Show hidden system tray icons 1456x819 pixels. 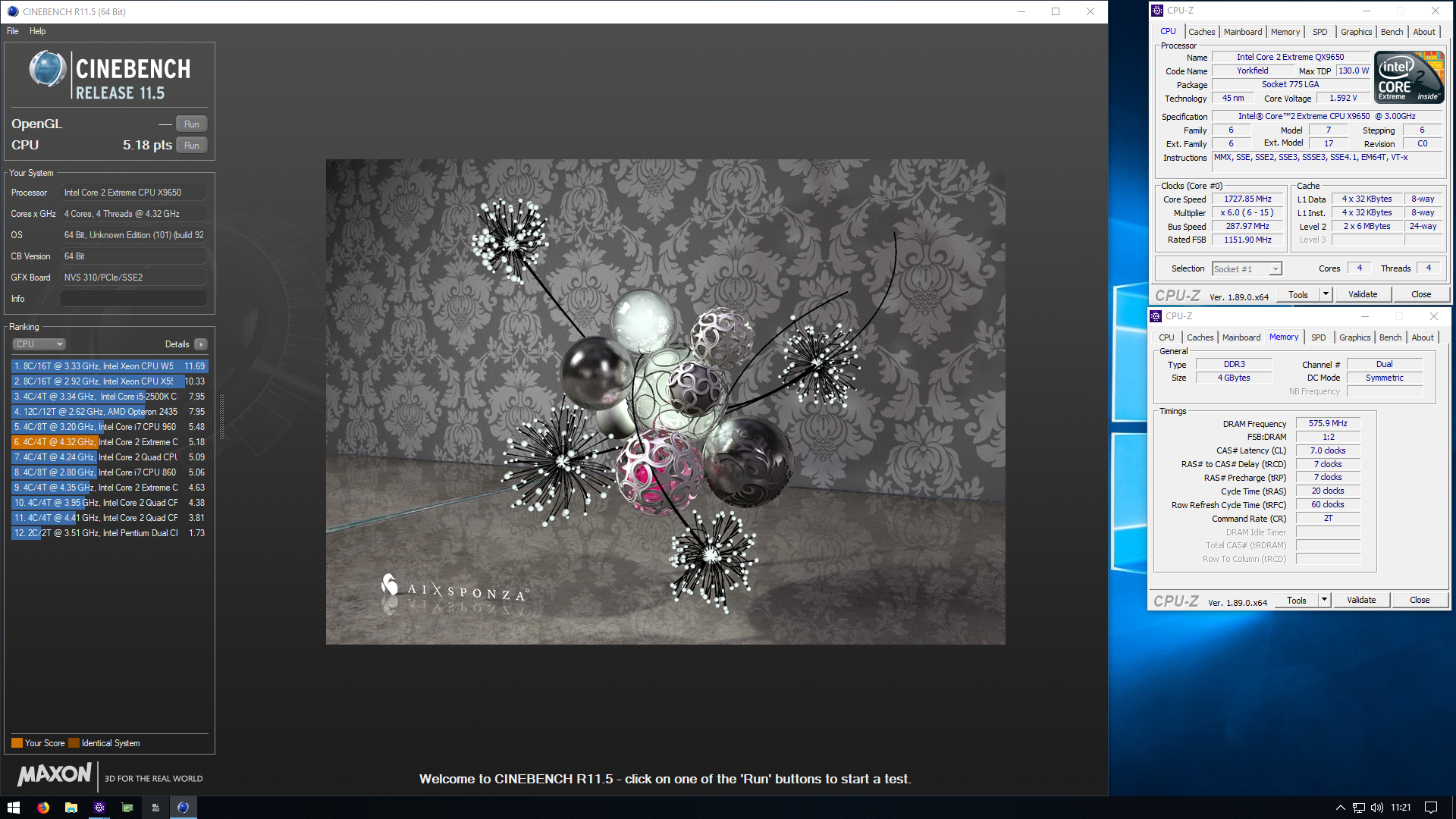(x=1340, y=808)
